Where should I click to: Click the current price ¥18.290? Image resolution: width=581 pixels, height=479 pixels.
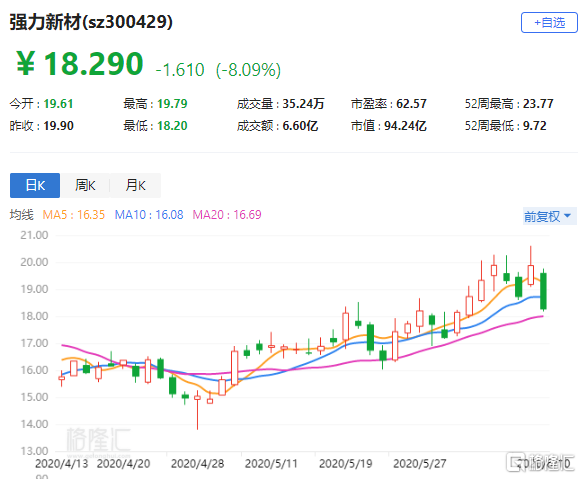pyautogui.click(x=80, y=64)
